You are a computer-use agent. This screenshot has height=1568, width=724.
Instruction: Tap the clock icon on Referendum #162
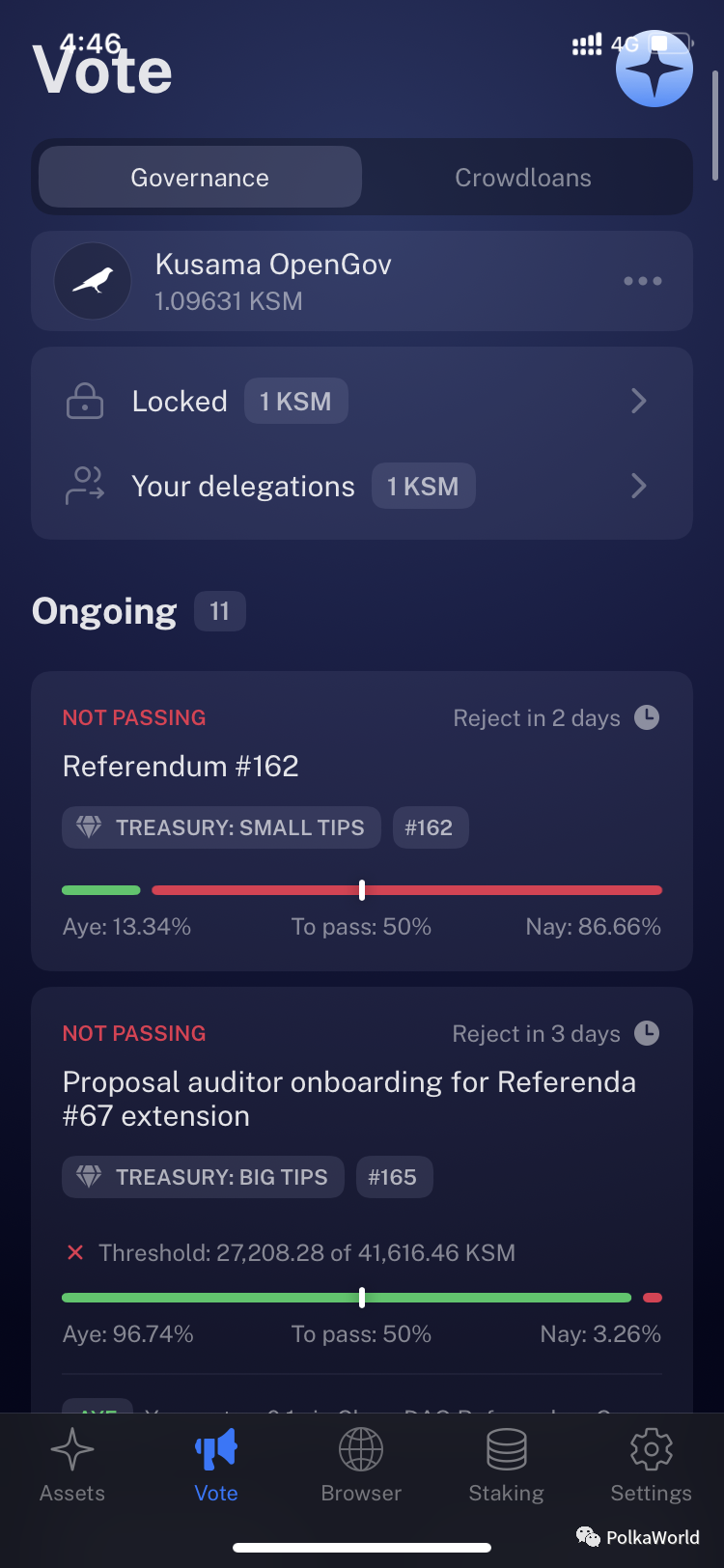click(647, 717)
